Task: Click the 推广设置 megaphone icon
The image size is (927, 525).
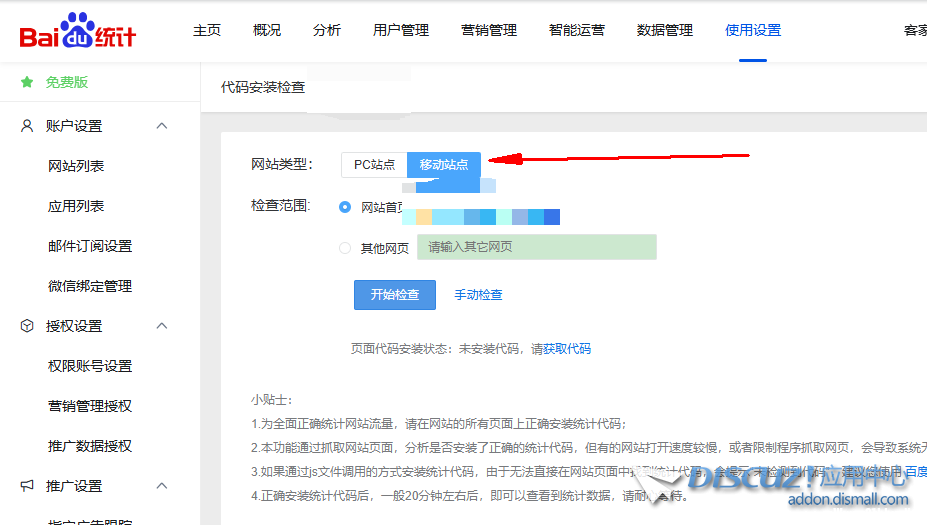Action: [x=27, y=486]
